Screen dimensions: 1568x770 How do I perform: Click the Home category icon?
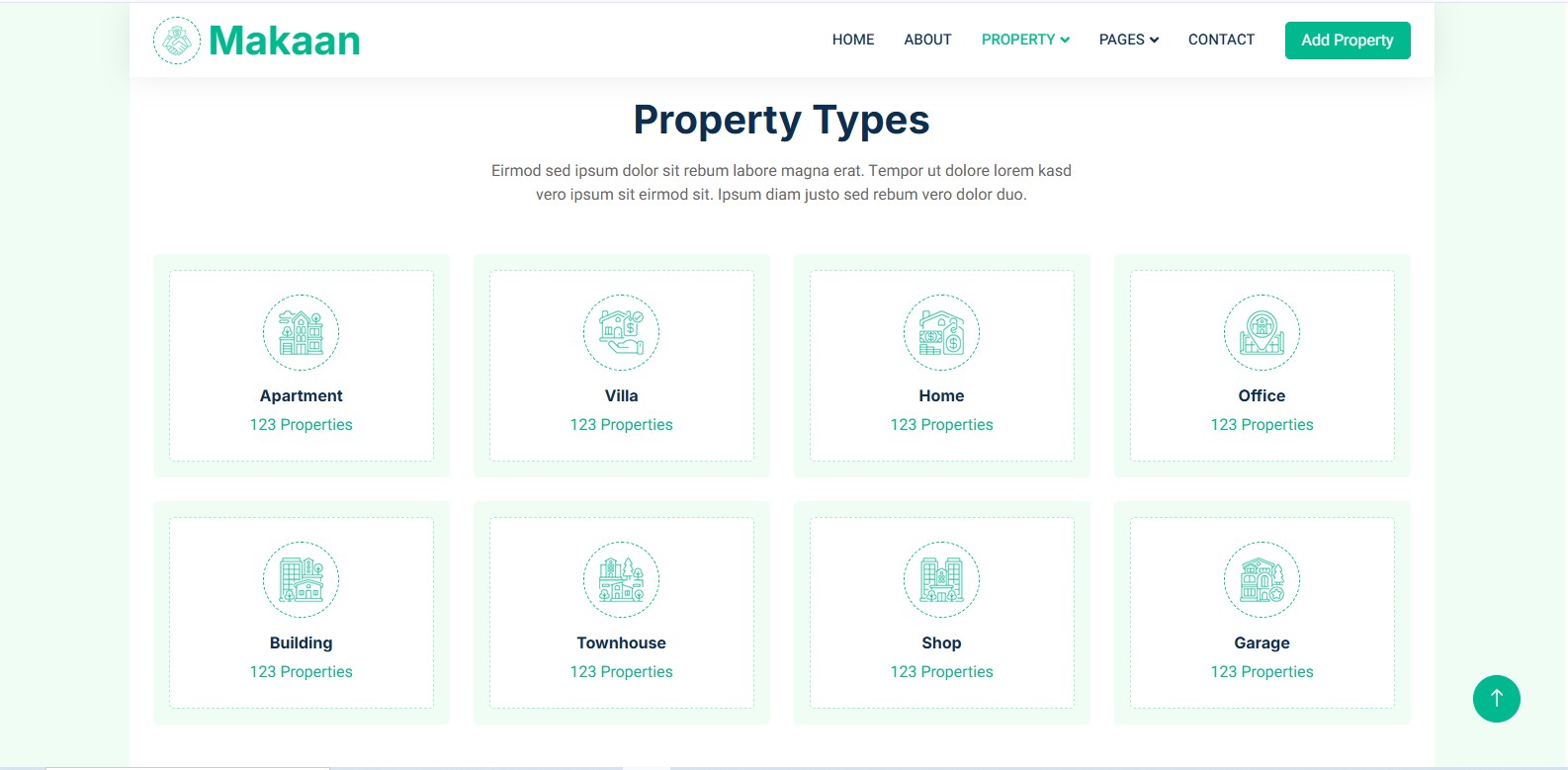[x=941, y=332]
